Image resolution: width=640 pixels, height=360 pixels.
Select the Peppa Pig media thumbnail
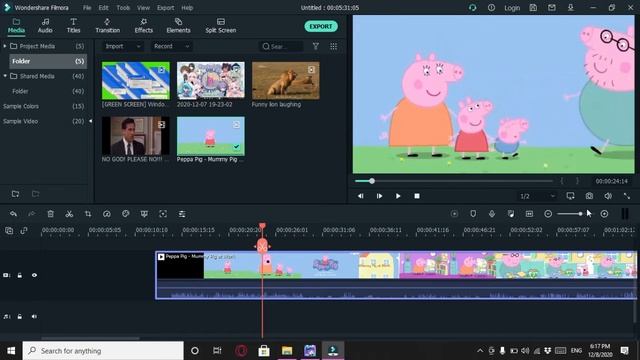coord(211,136)
